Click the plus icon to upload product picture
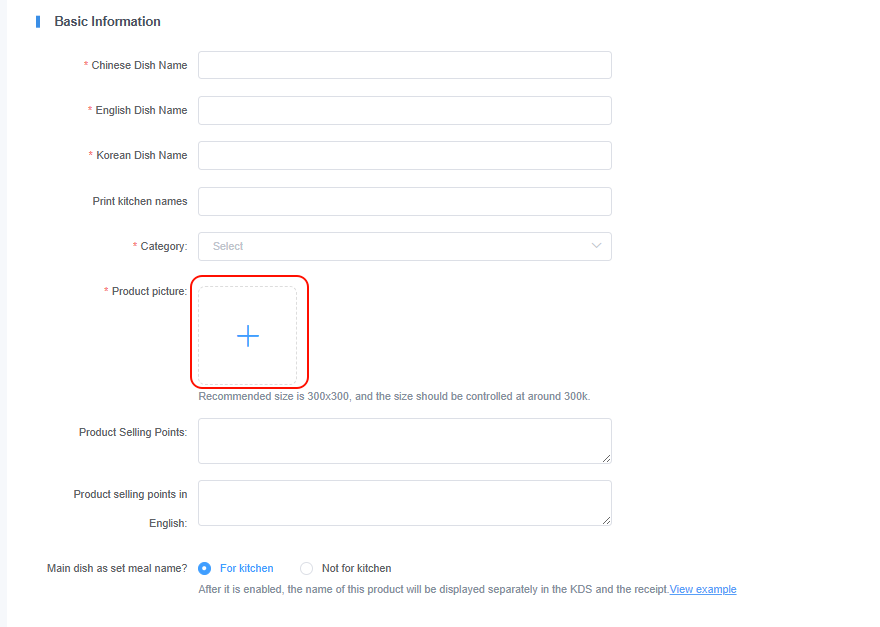This screenshot has height=627, width=880. (x=248, y=336)
